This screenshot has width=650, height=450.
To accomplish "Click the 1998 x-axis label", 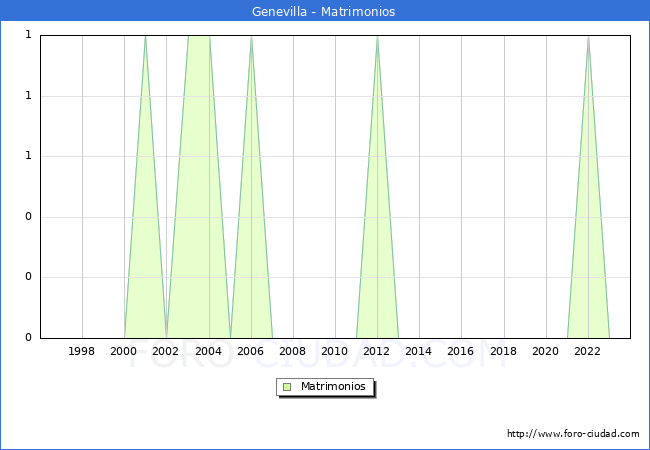I will click(82, 351).
